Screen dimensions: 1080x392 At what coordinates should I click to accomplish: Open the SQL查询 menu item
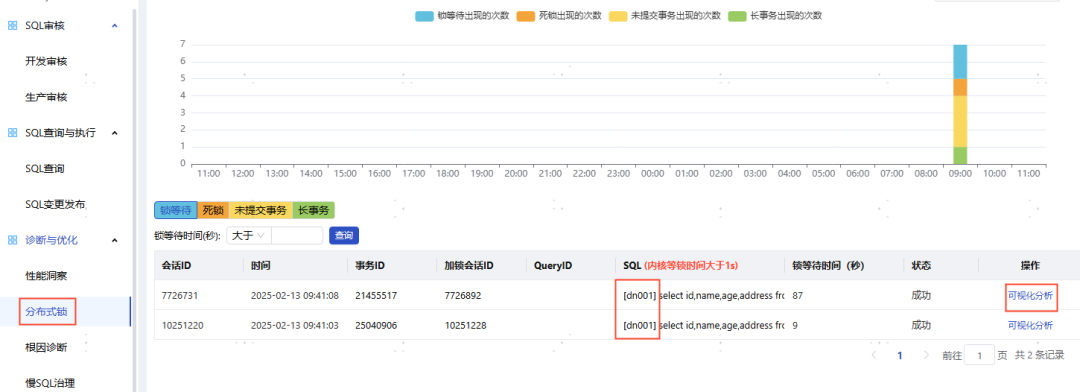(45, 169)
